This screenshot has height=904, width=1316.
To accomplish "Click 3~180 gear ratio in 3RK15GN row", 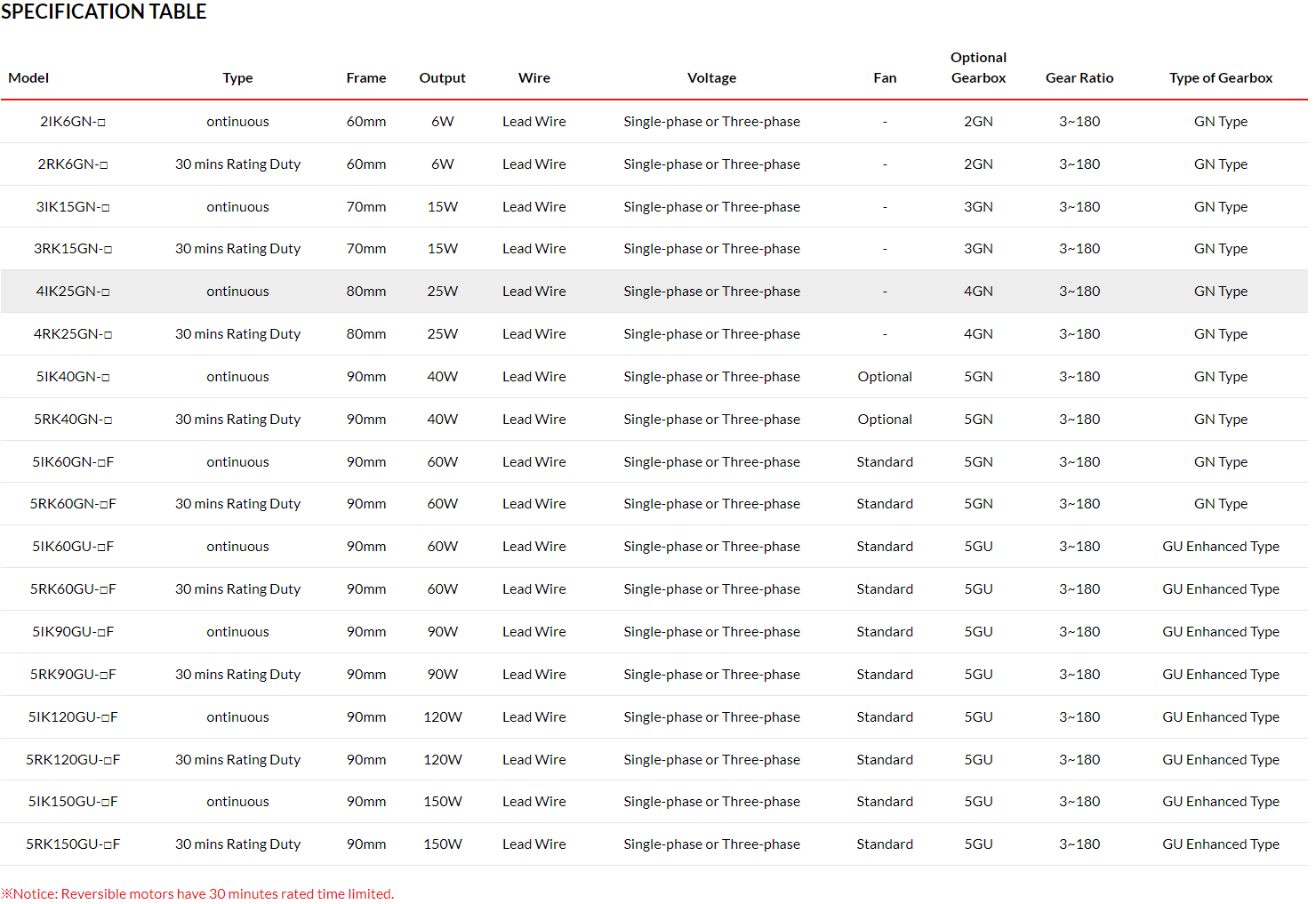I will [1079, 249].
